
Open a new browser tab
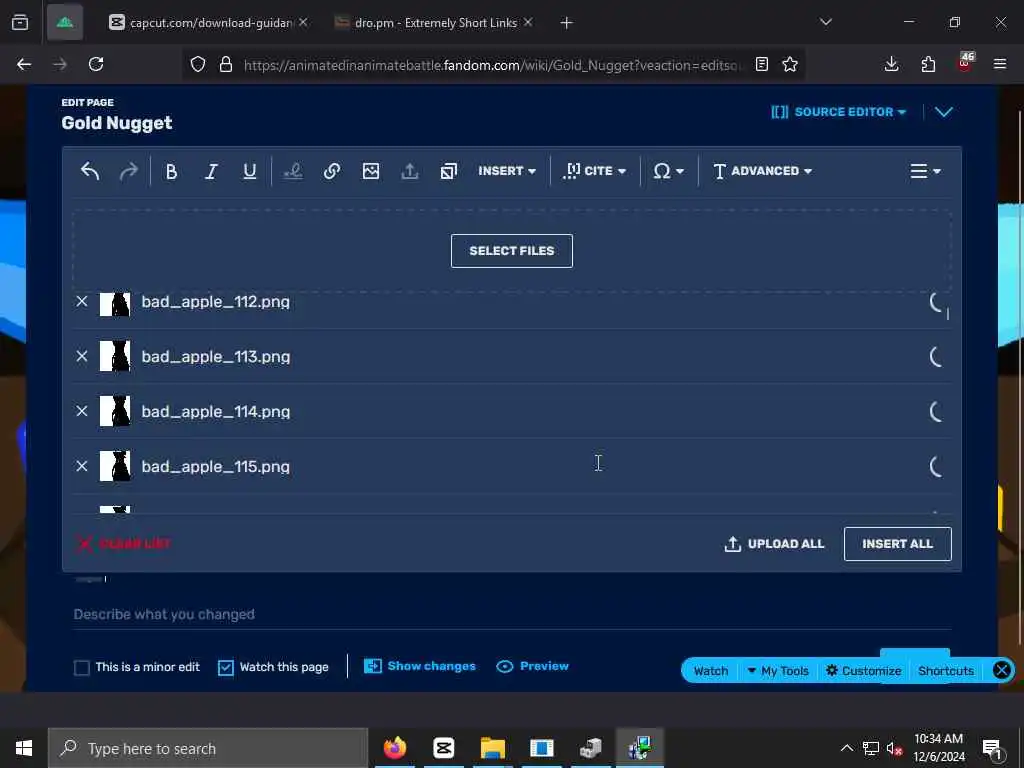point(566,23)
